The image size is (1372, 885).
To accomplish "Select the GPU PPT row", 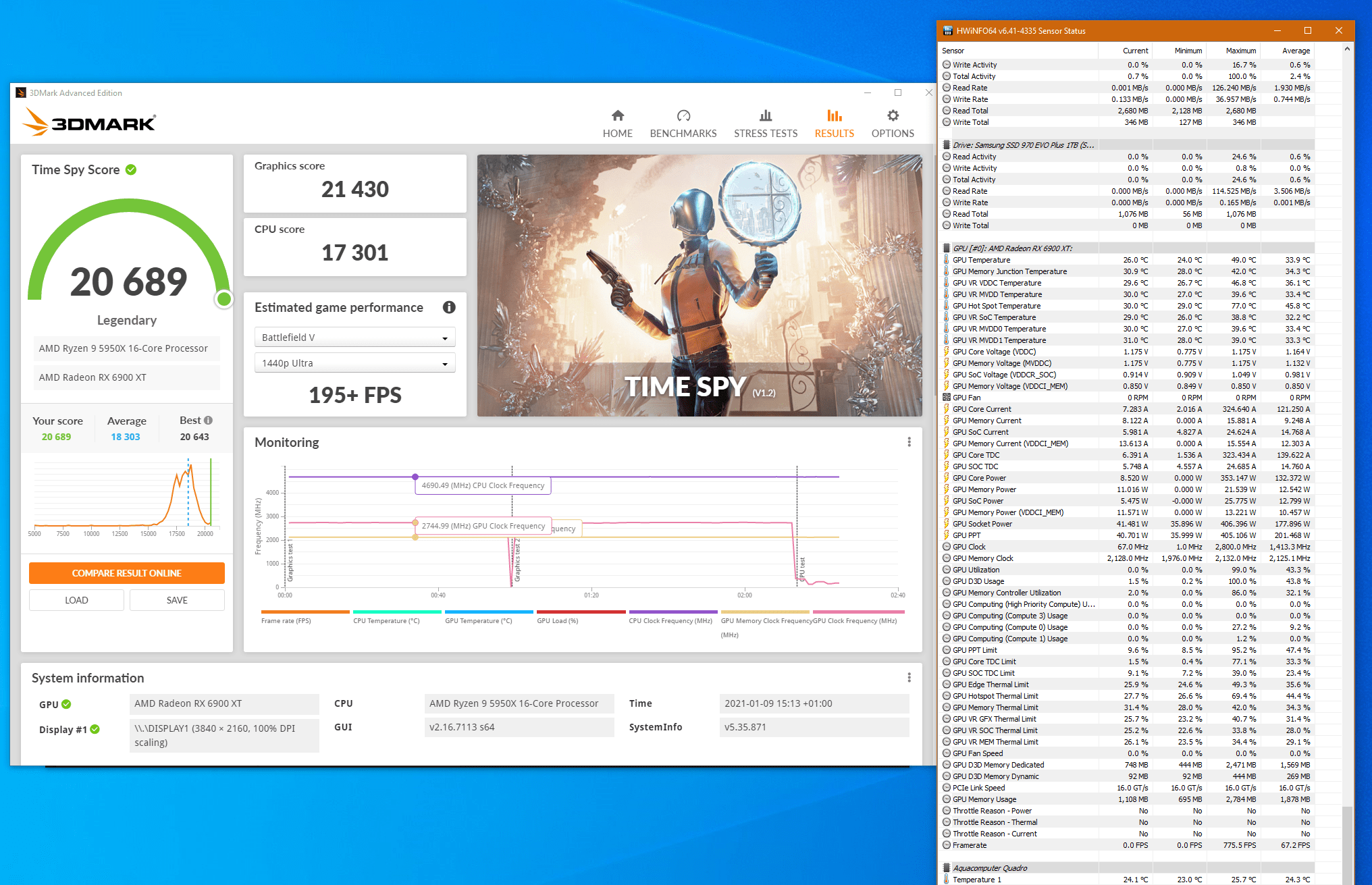I will (1128, 535).
